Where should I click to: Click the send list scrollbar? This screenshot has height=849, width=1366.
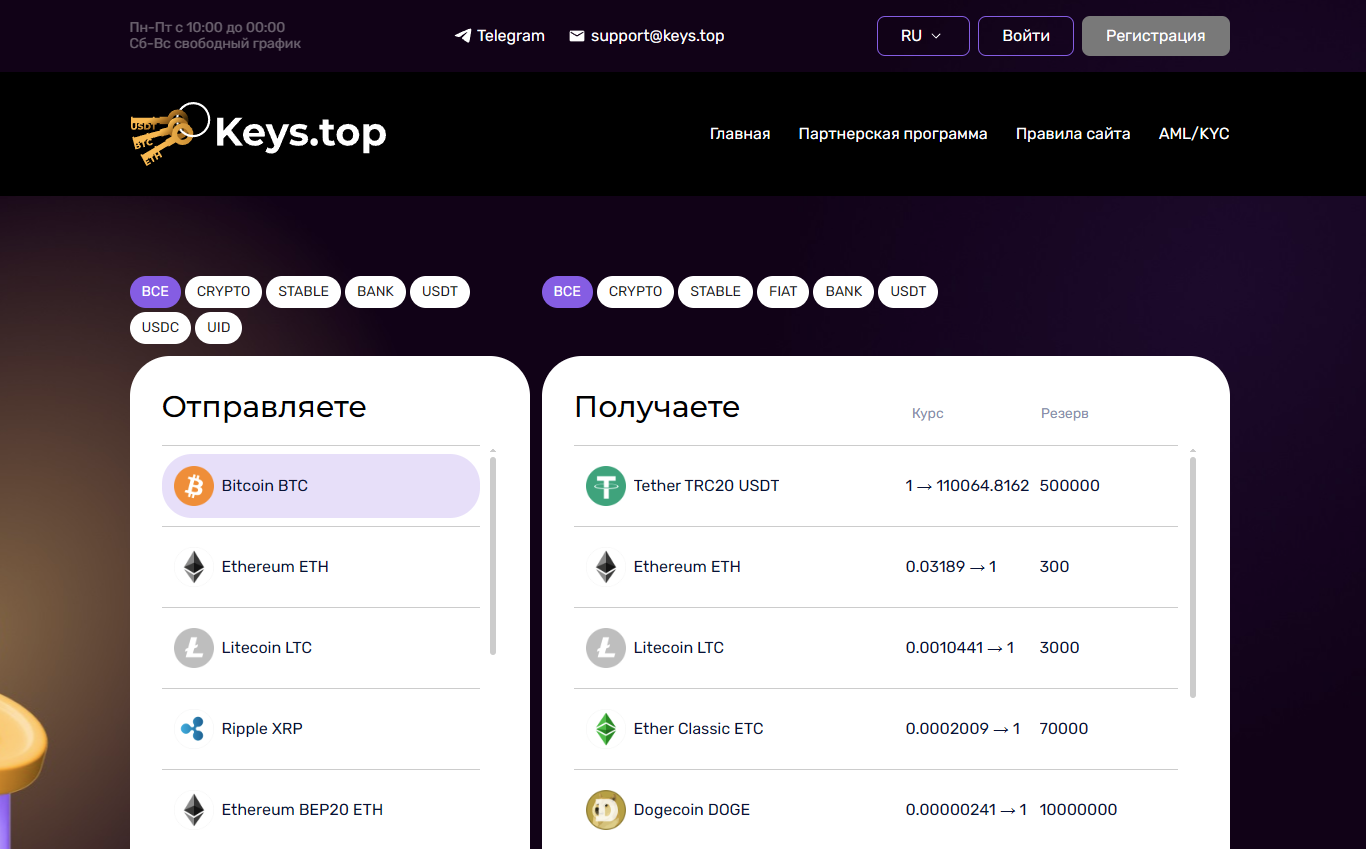493,555
